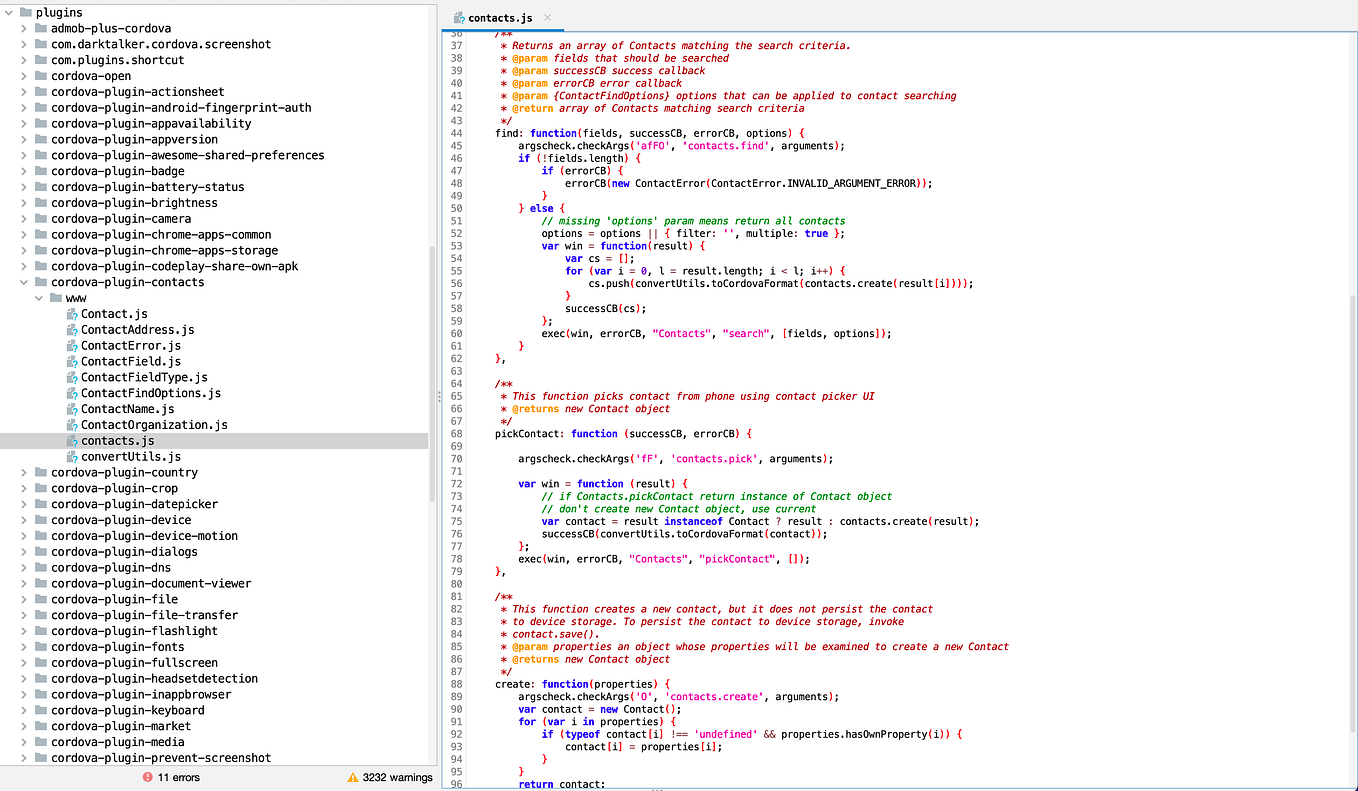
Task: Open the 11 errors link
Action: [177, 777]
